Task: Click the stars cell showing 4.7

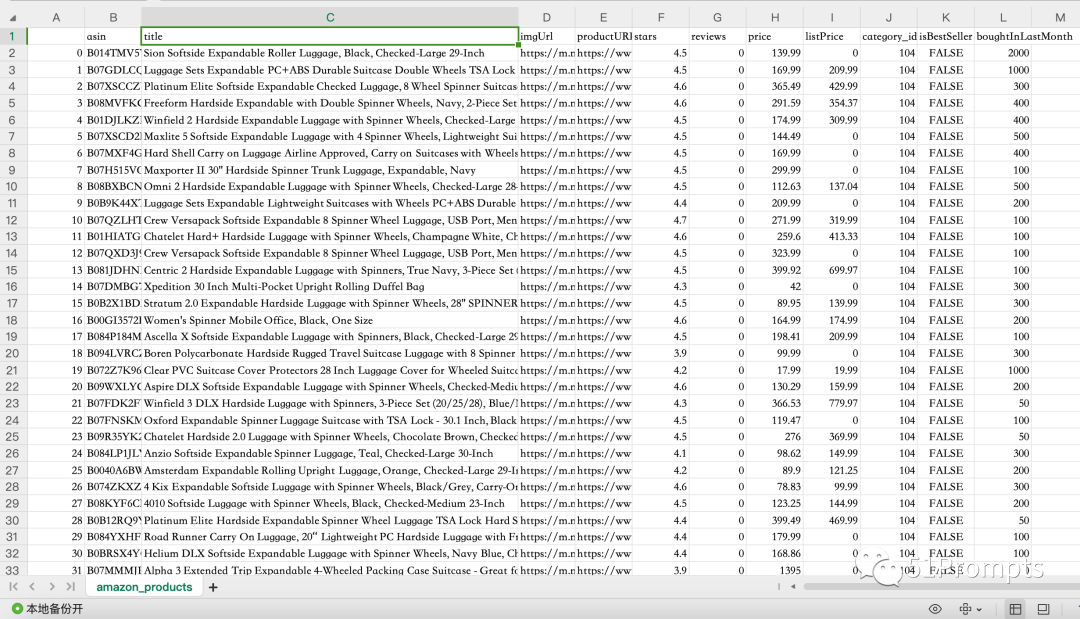Action: tap(661, 220)
